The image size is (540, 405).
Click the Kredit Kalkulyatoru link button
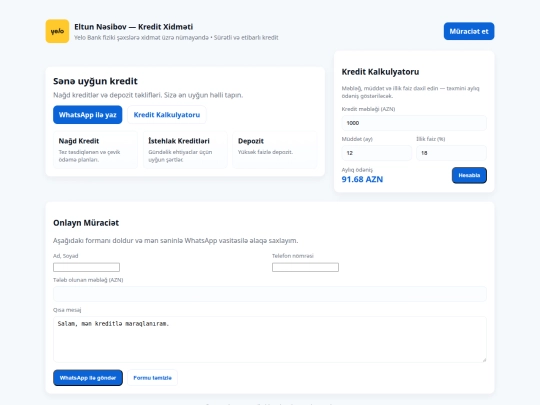[167, 115]
